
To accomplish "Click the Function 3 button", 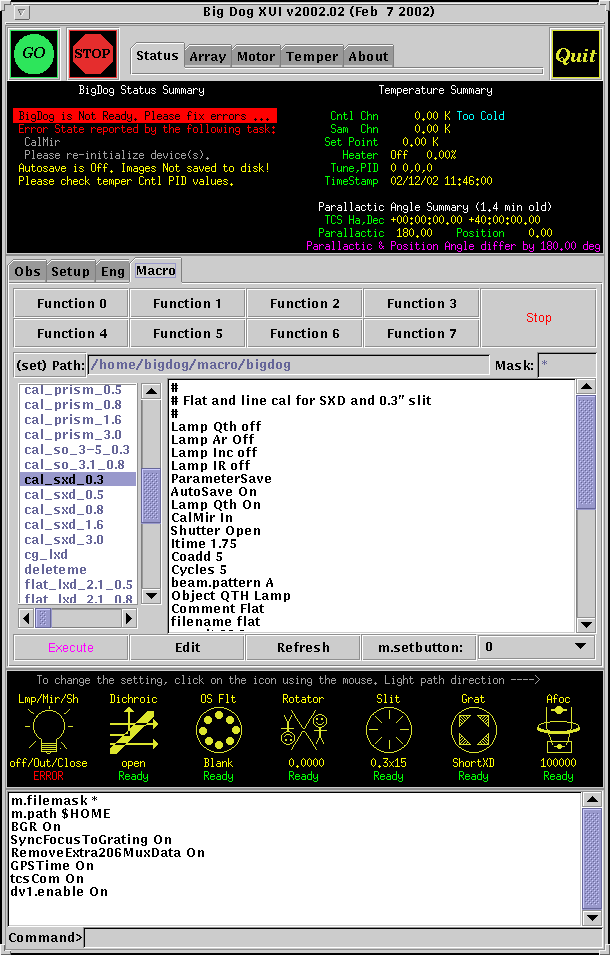I will (x=421, y=303).
